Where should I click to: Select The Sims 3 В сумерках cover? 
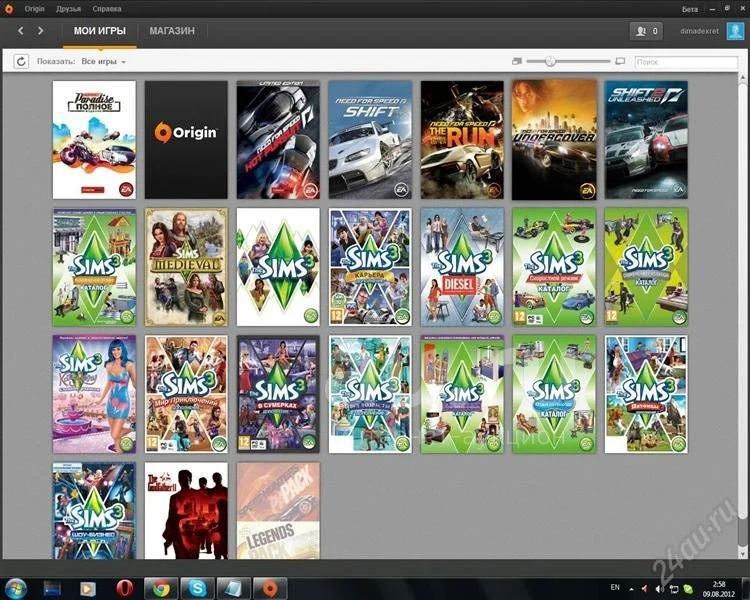pyautogui.click(x=278, y=394)
